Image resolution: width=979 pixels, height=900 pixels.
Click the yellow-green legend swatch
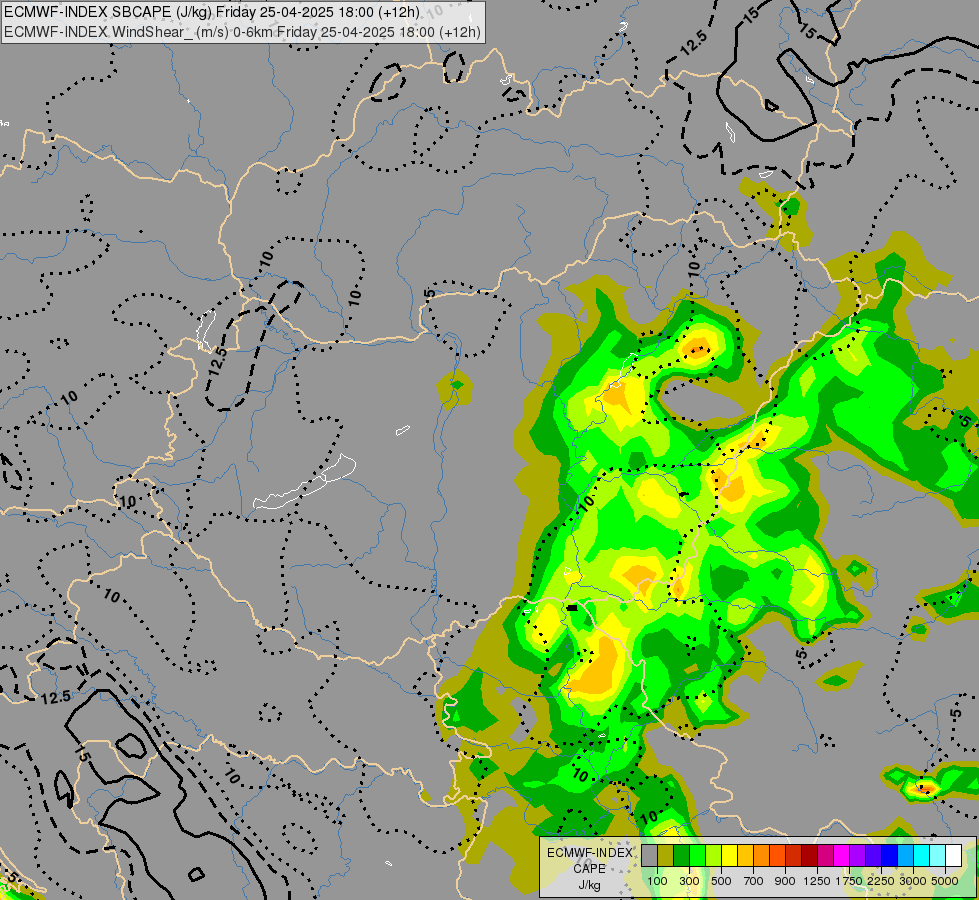coord(714,856)
